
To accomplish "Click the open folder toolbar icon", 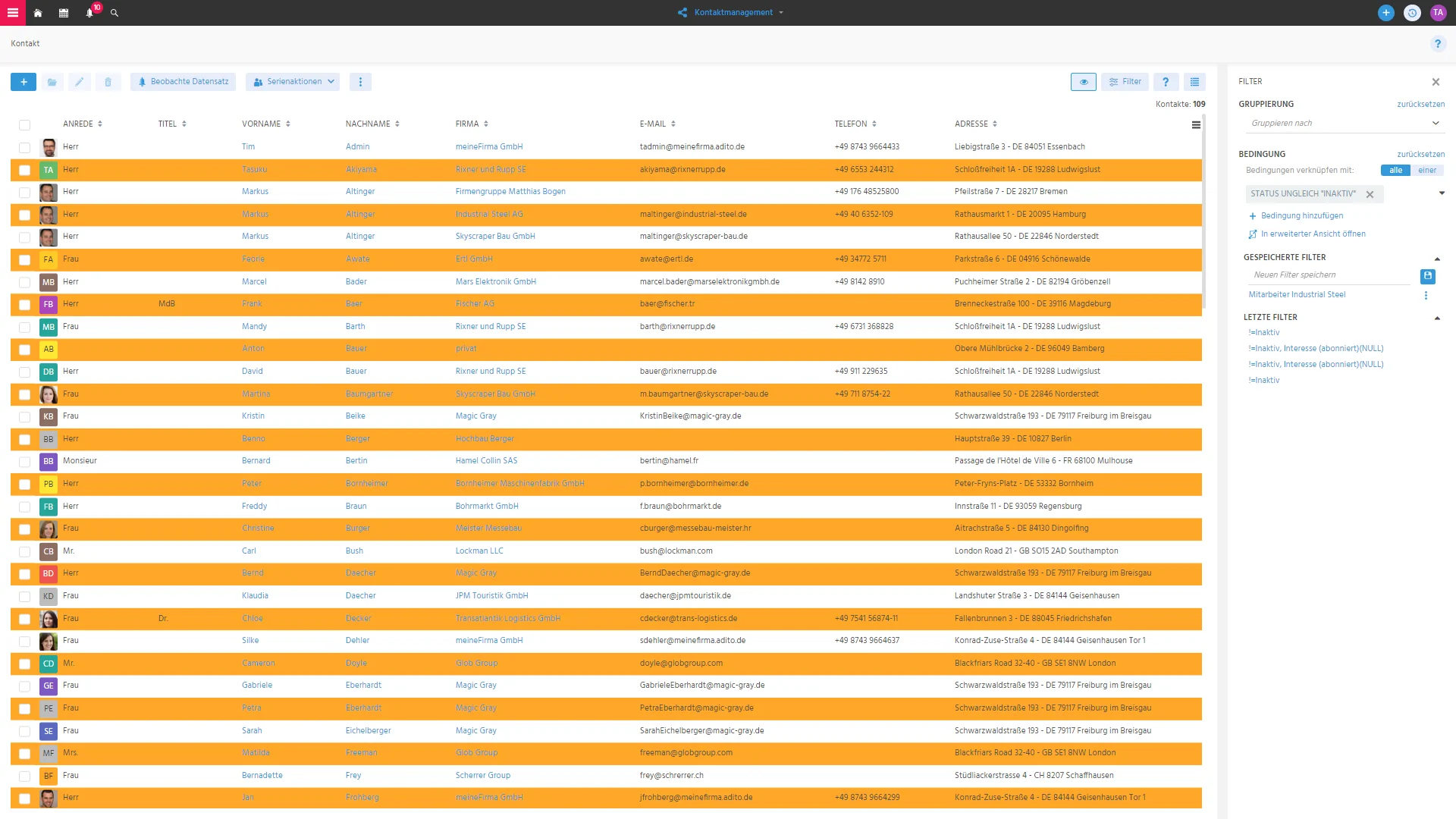I will coord(52,82).
